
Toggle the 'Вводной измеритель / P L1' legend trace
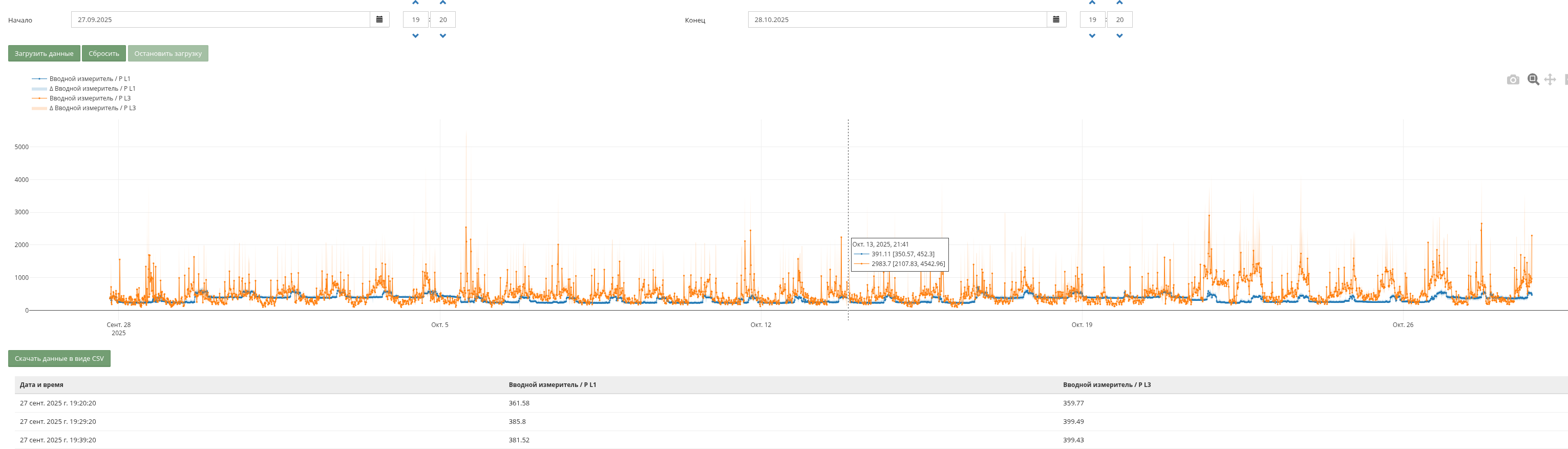point(90,78)
